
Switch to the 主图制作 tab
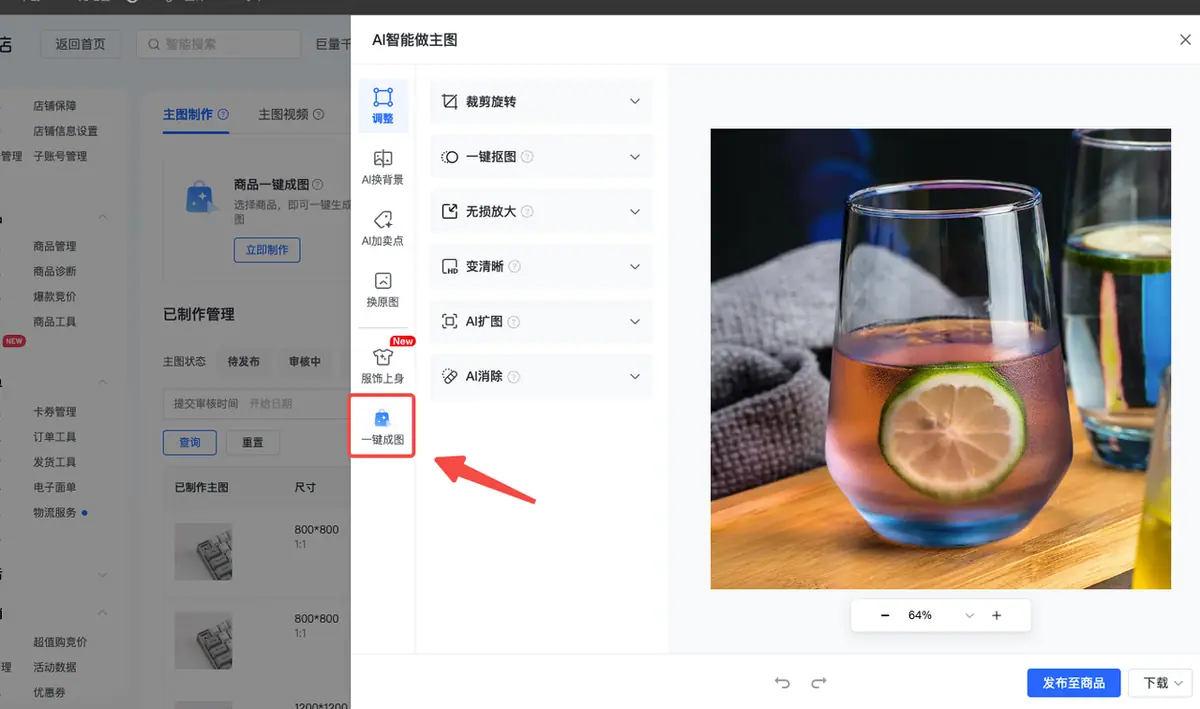[188, 115]
